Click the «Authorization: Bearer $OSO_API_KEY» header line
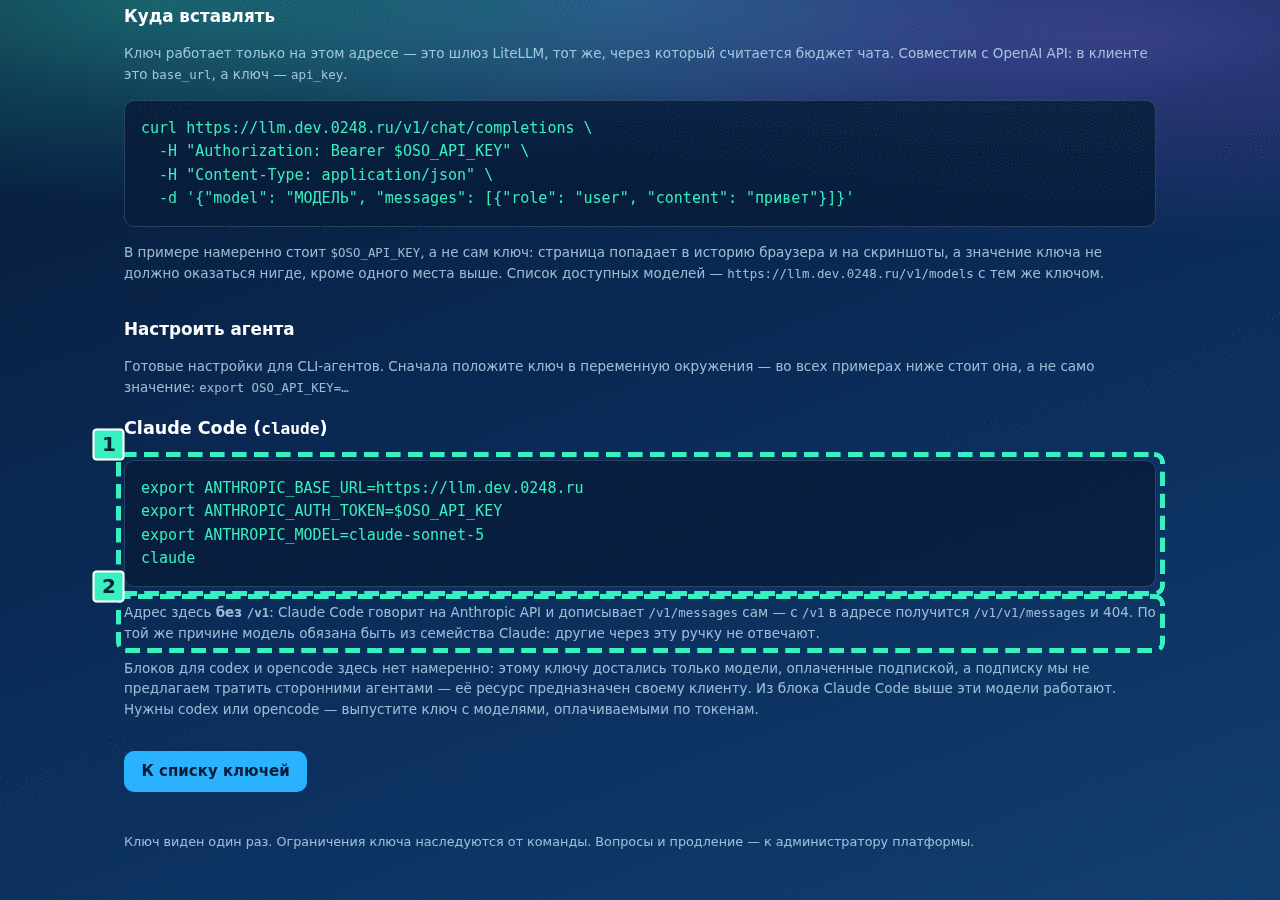1280x900 pixels. coord(344,151)
